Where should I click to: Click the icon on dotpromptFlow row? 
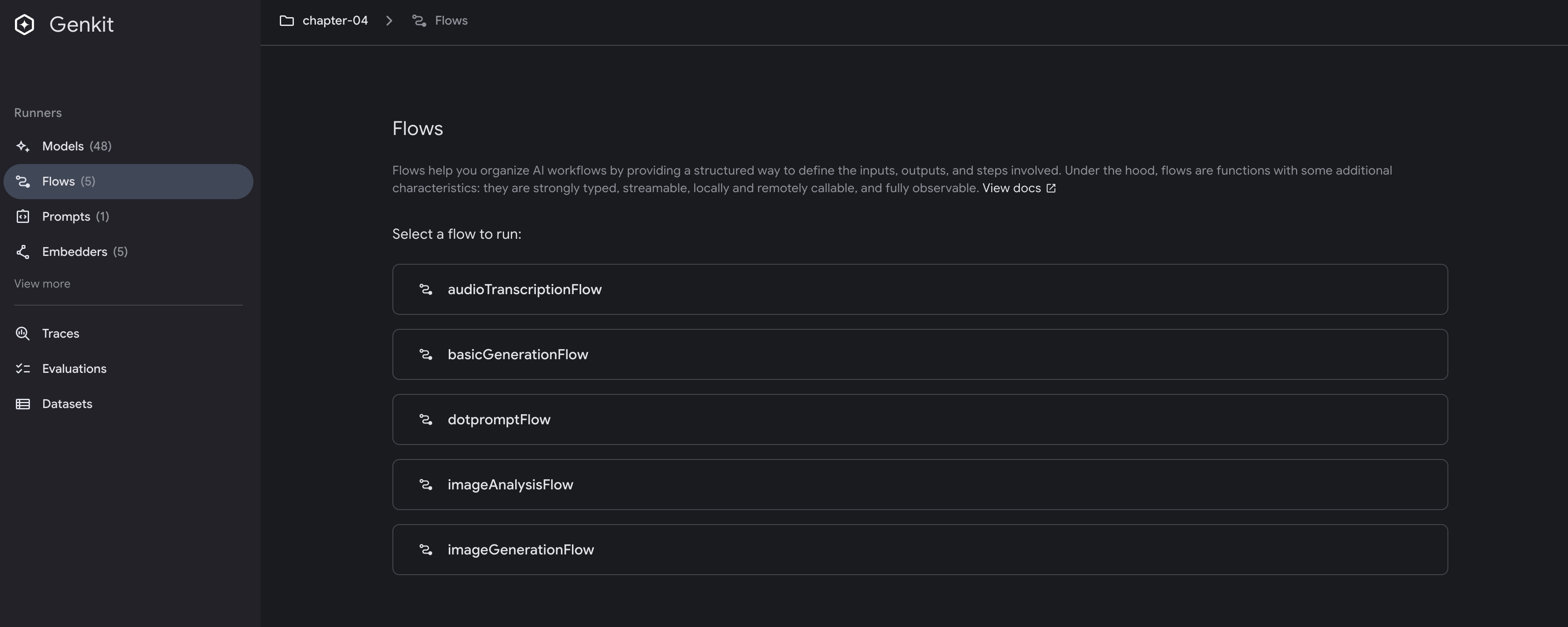[426, 419]
